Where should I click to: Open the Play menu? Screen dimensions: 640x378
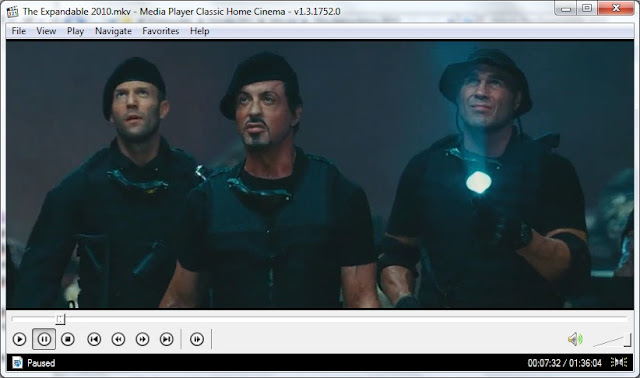[76, 31]
